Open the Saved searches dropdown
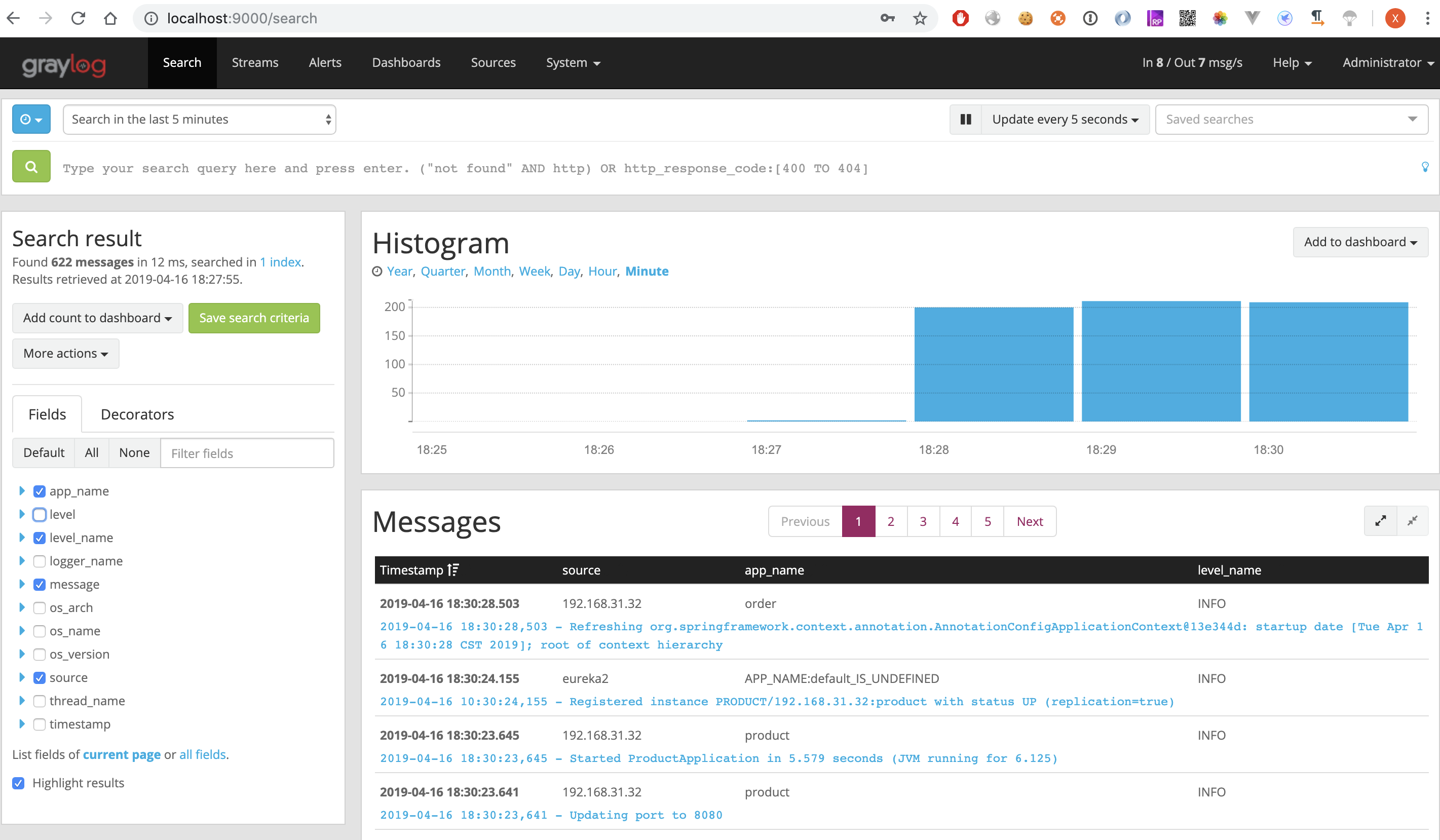Screen dimensions: 1440x840 coord(1291,120)
